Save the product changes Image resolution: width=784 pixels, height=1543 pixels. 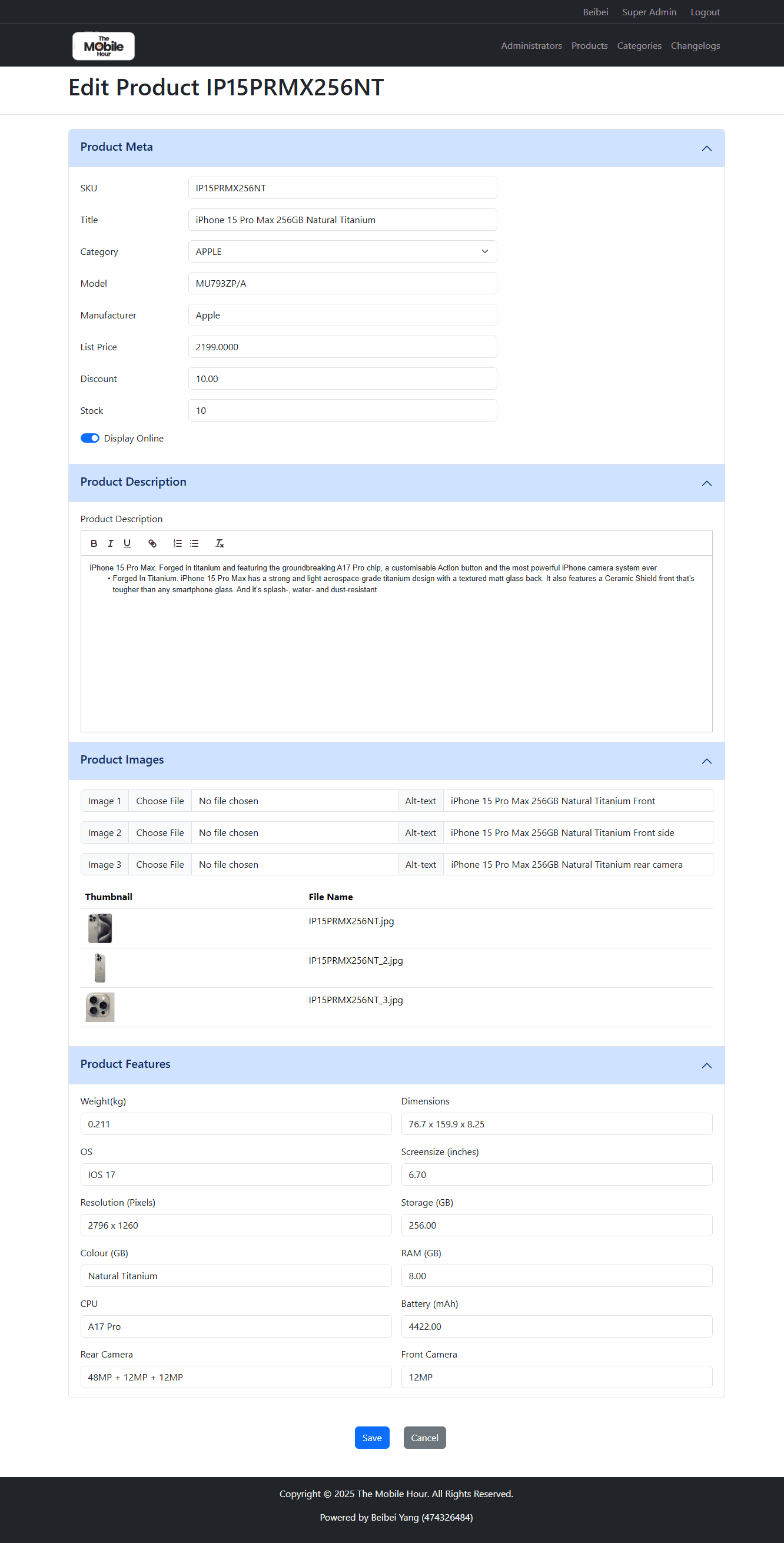point(371,1438)
